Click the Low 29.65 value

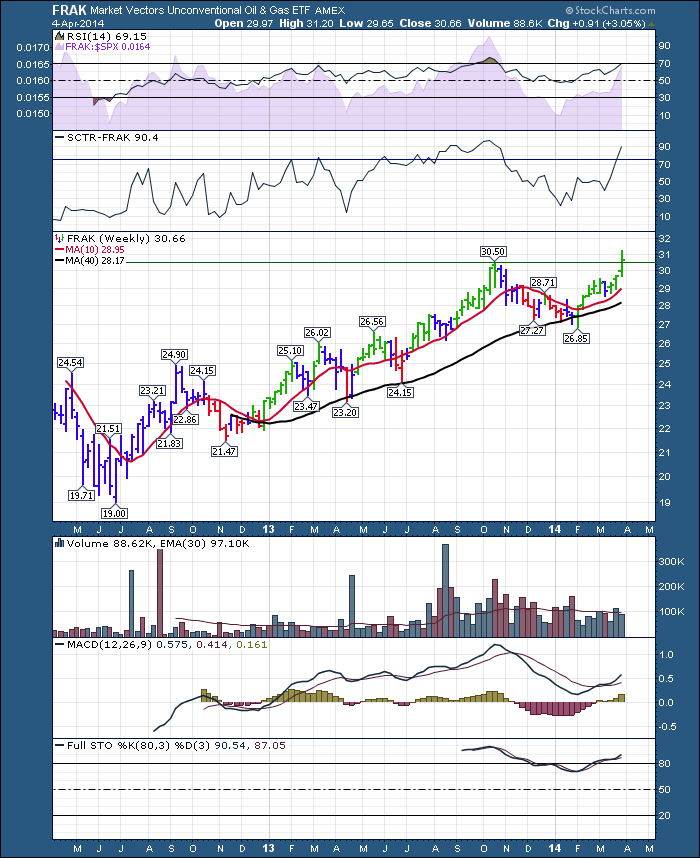(x=367, y=23)
